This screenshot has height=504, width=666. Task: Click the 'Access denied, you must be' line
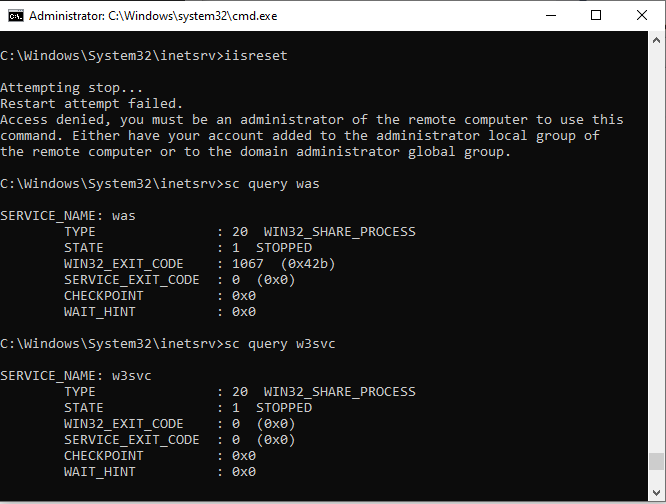[312, 120]
